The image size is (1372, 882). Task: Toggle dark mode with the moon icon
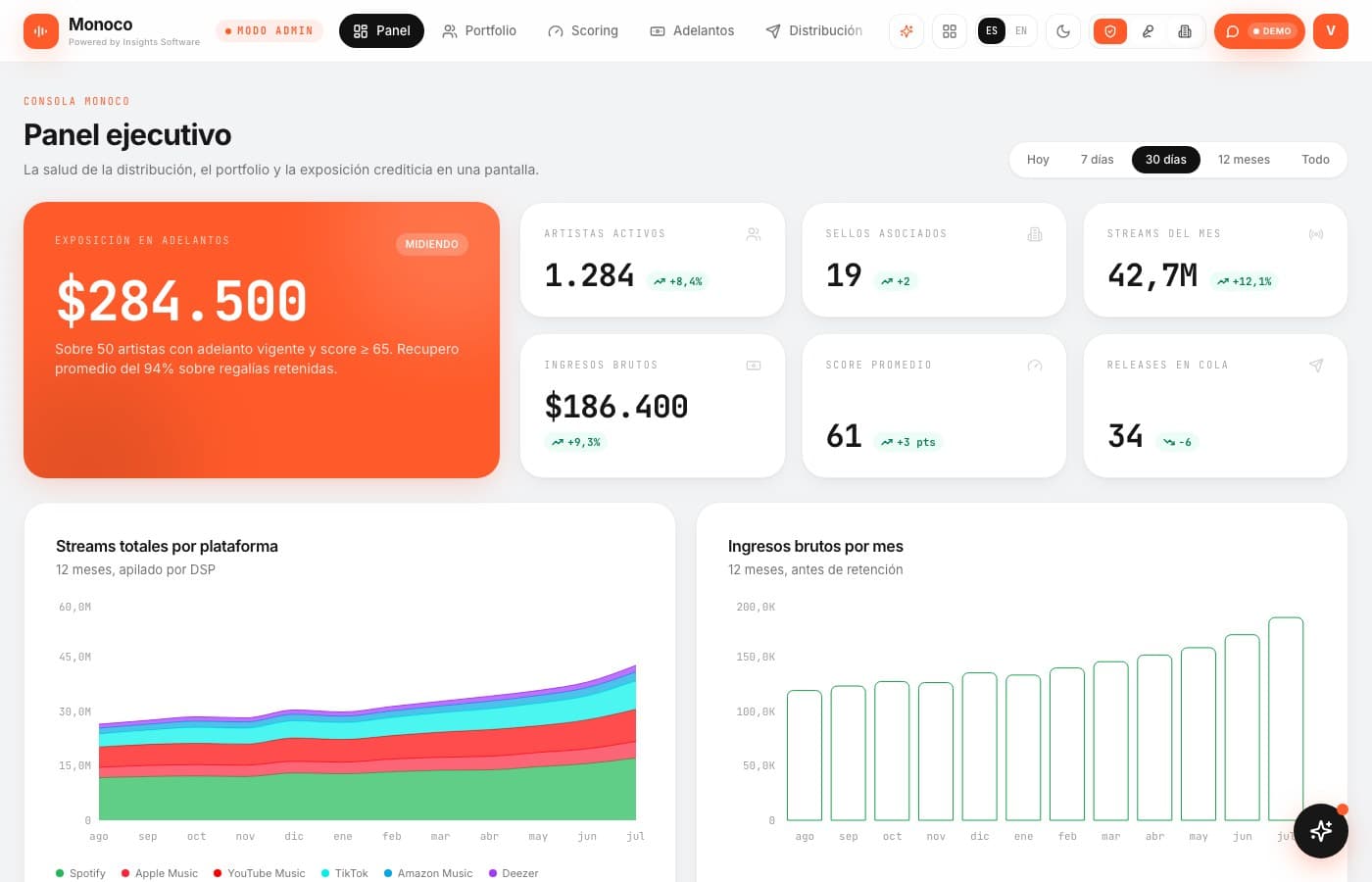1063,31
